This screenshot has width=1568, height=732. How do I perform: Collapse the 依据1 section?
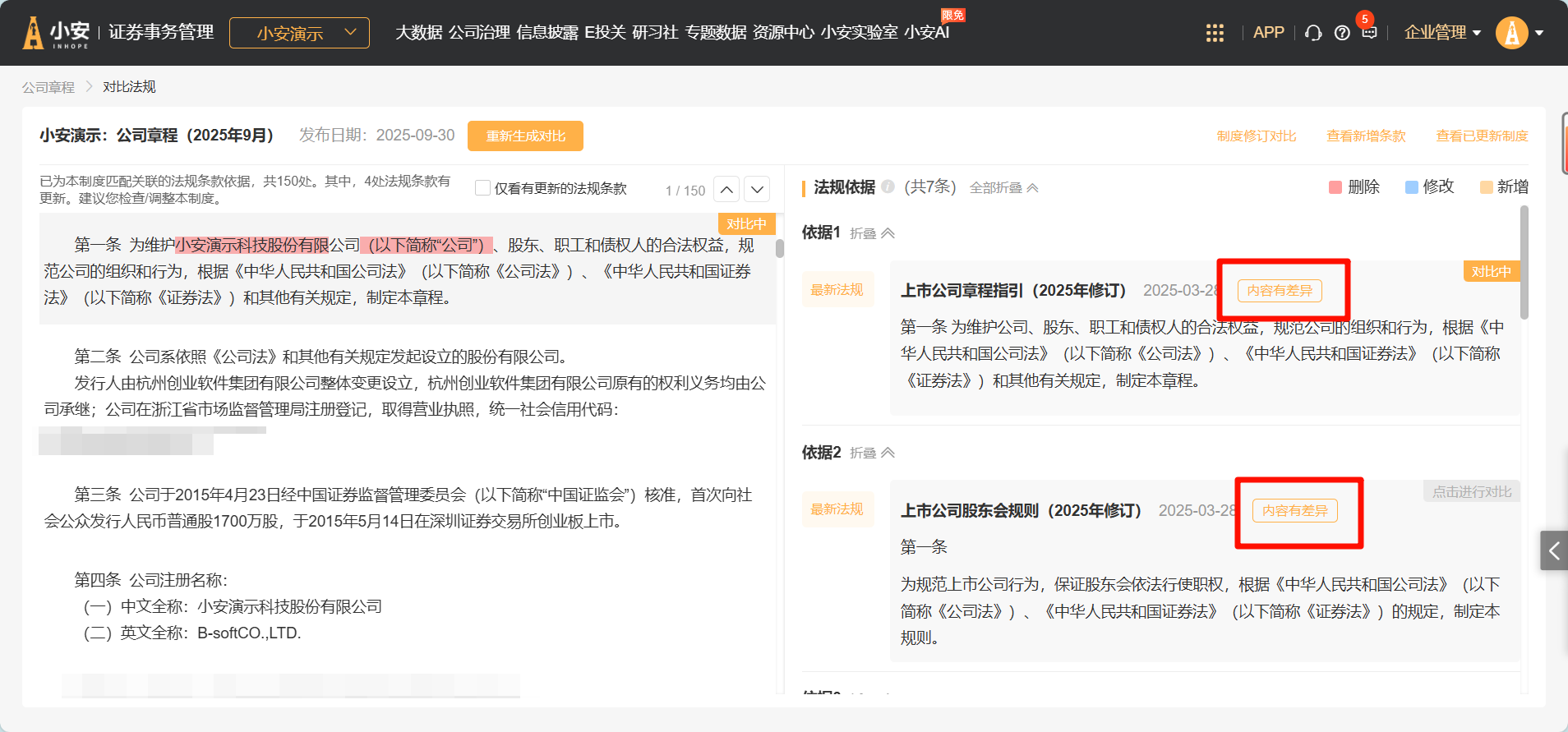(x=872, y=233)
